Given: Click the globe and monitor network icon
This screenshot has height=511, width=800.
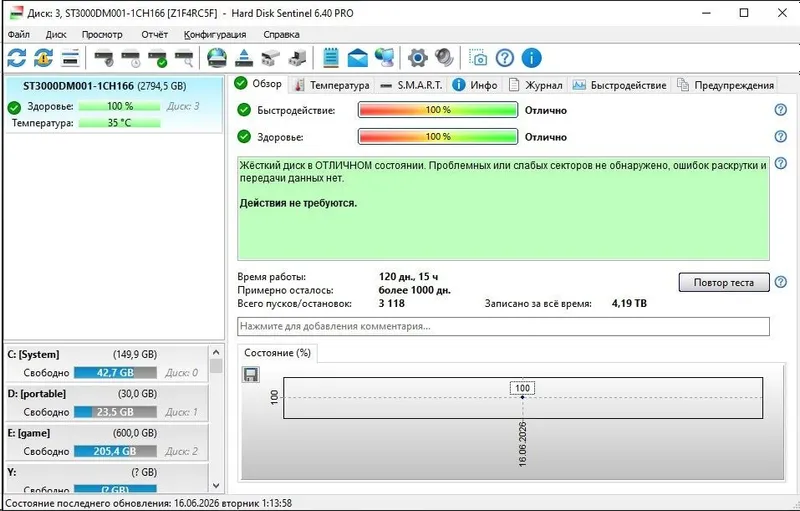Looking at the screenshot, I should click(384, 58).
